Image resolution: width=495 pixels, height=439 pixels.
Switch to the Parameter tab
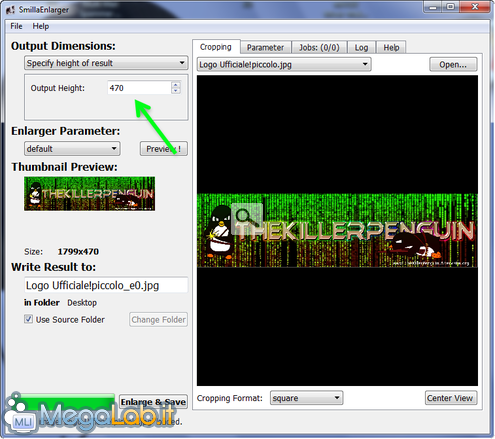266,47
